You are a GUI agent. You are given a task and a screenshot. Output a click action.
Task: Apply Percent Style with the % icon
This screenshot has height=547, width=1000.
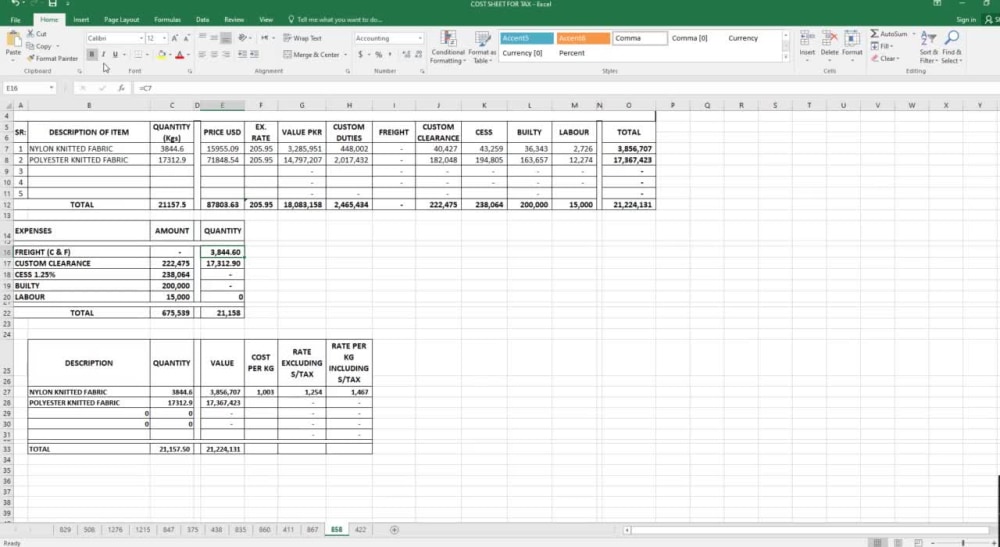point(378,55)
